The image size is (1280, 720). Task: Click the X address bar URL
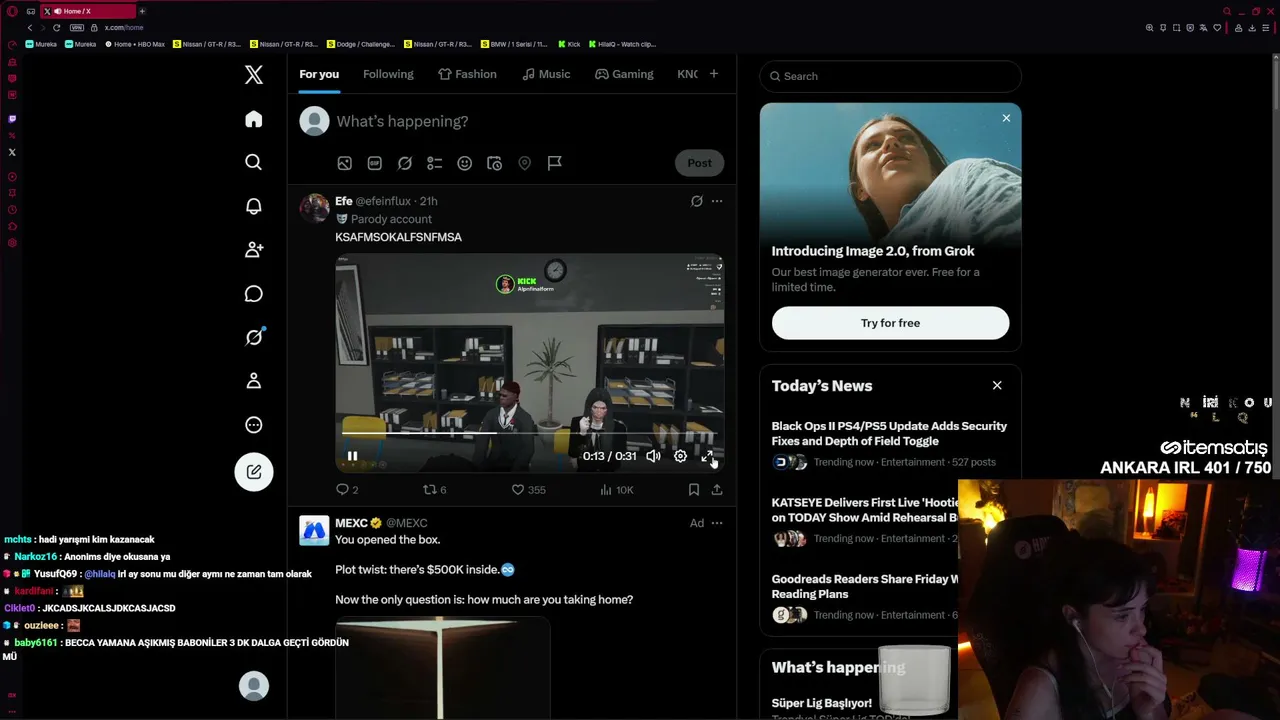pos(124,28)
